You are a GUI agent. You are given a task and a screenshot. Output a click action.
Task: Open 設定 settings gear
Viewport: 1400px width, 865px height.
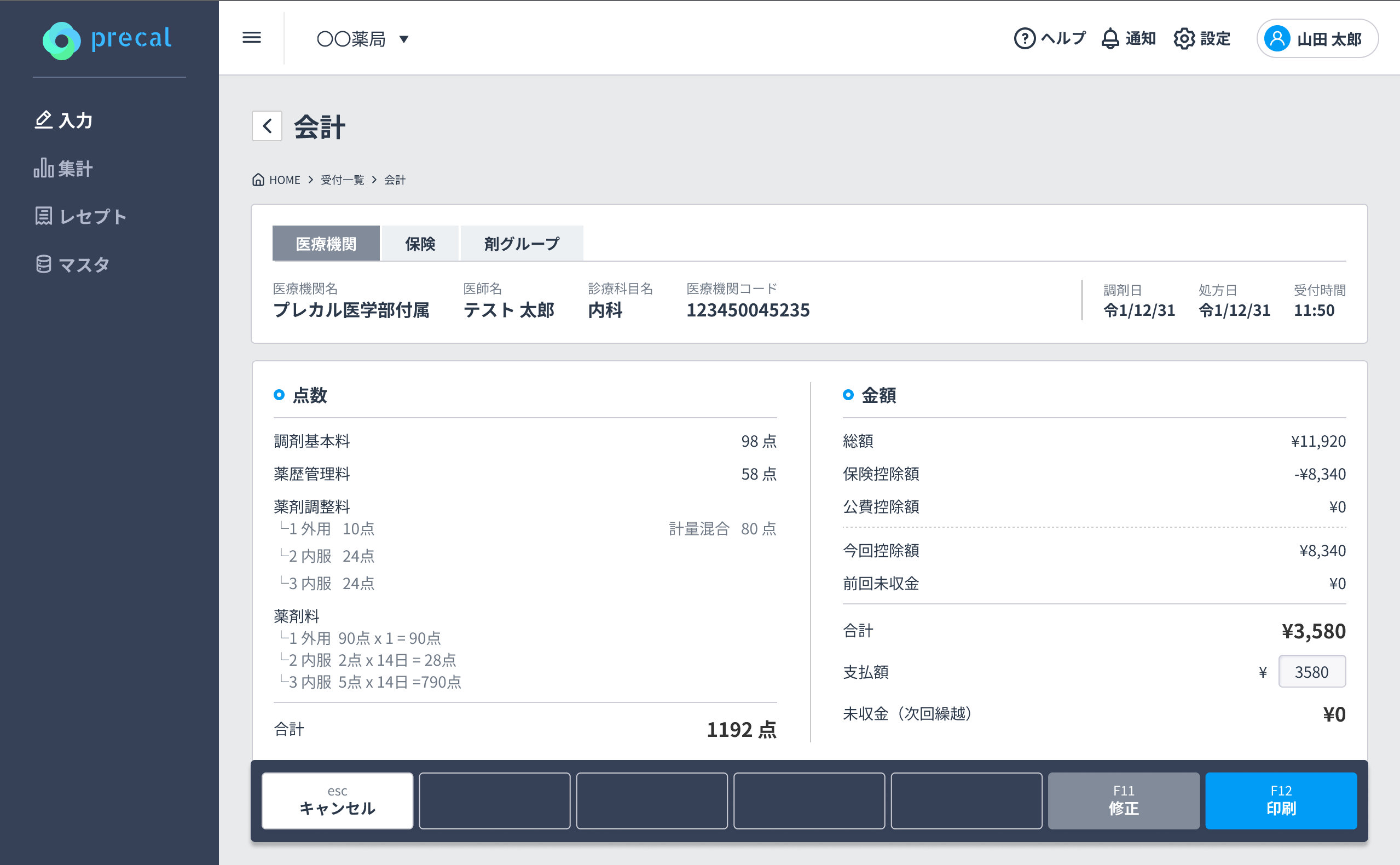(x=1184, y=38)
